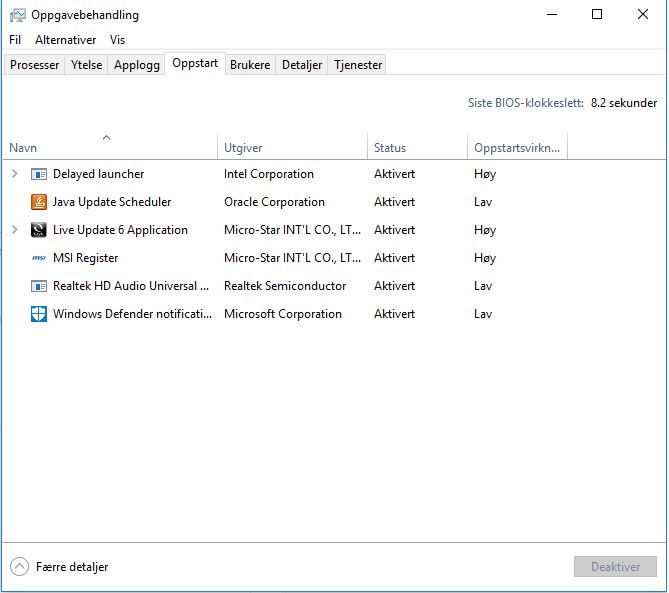Sort by the Oppstartsvirkn... column header
The height and width of the screenshot is (593, 669).
[x=517, y=146]
